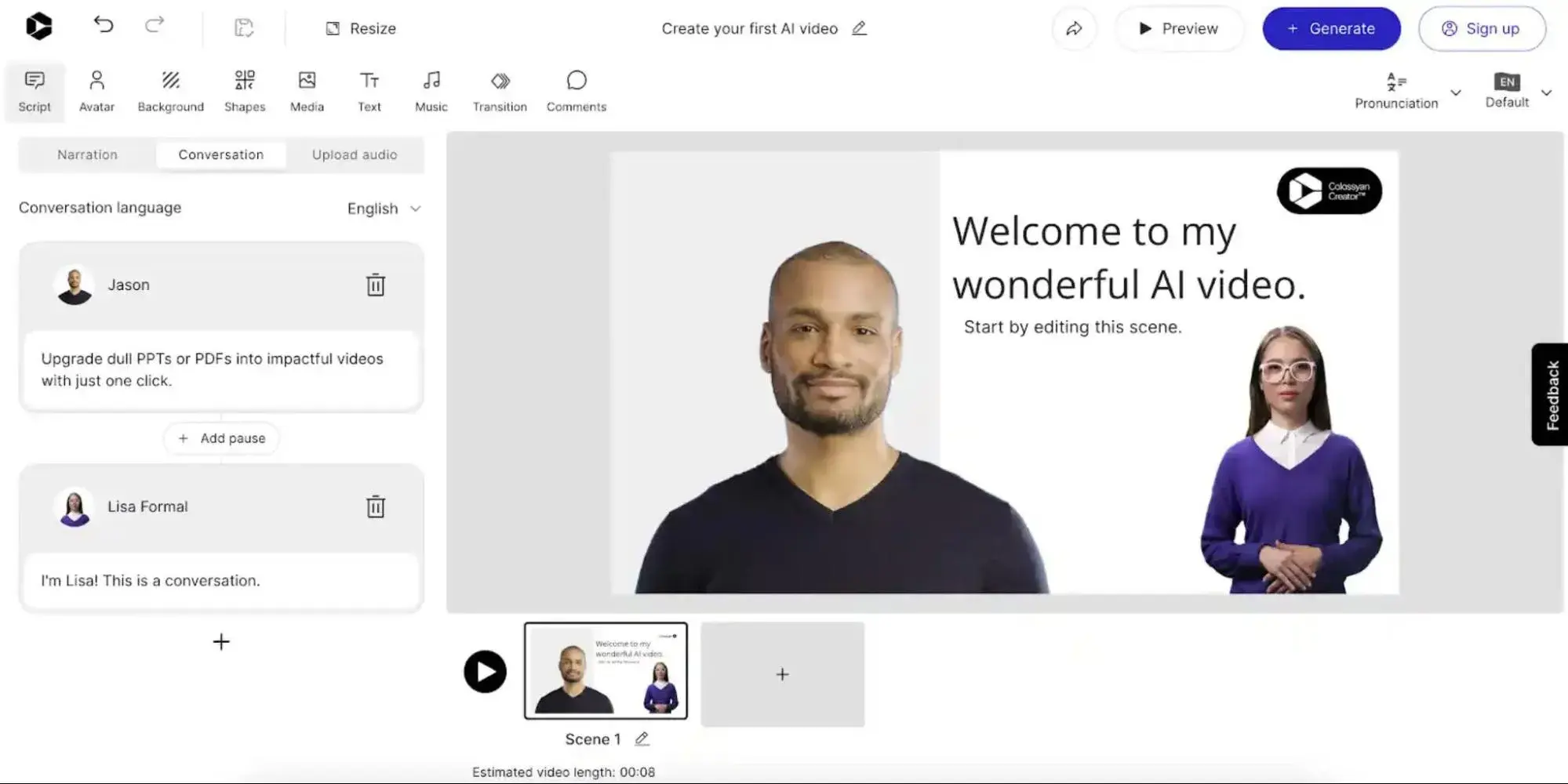
Task: Open the Music panel
Action: (x=431, y=91)
